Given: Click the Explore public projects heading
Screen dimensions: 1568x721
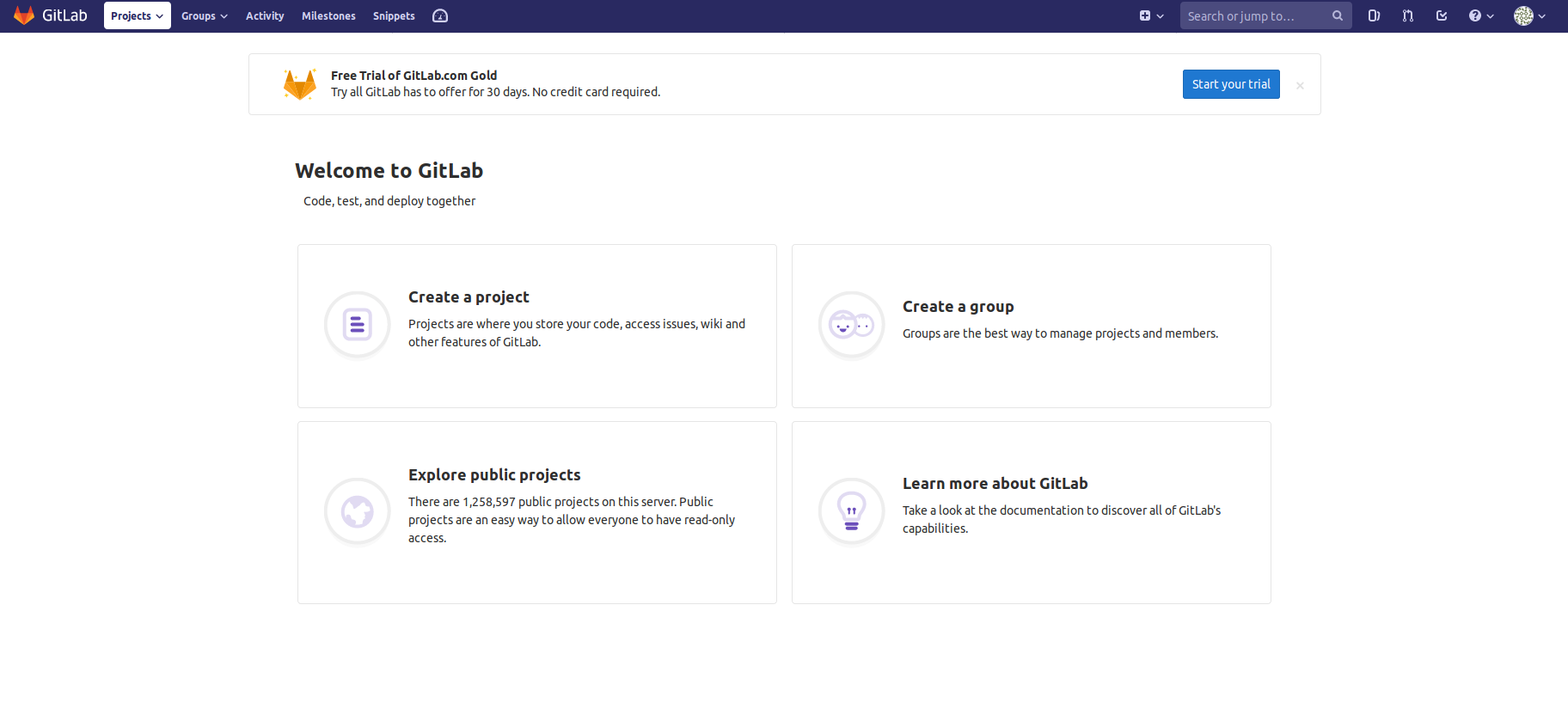Looking at the screenshot, I should coord(494,475).
